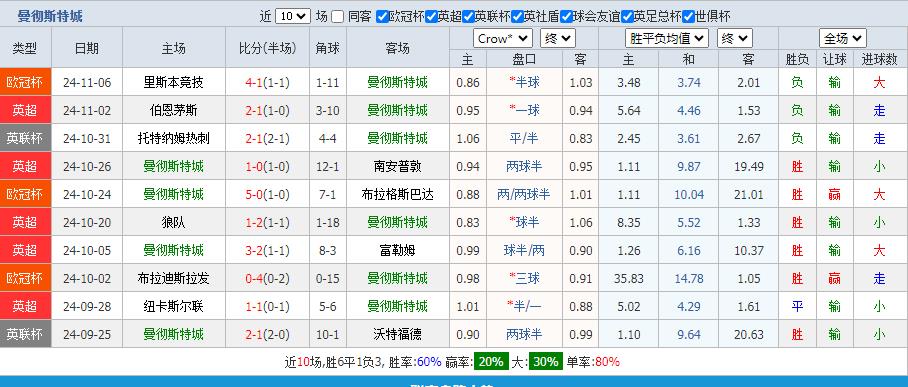Click the 赢 result in 布拉格斯巴达 row

[834, 194]
